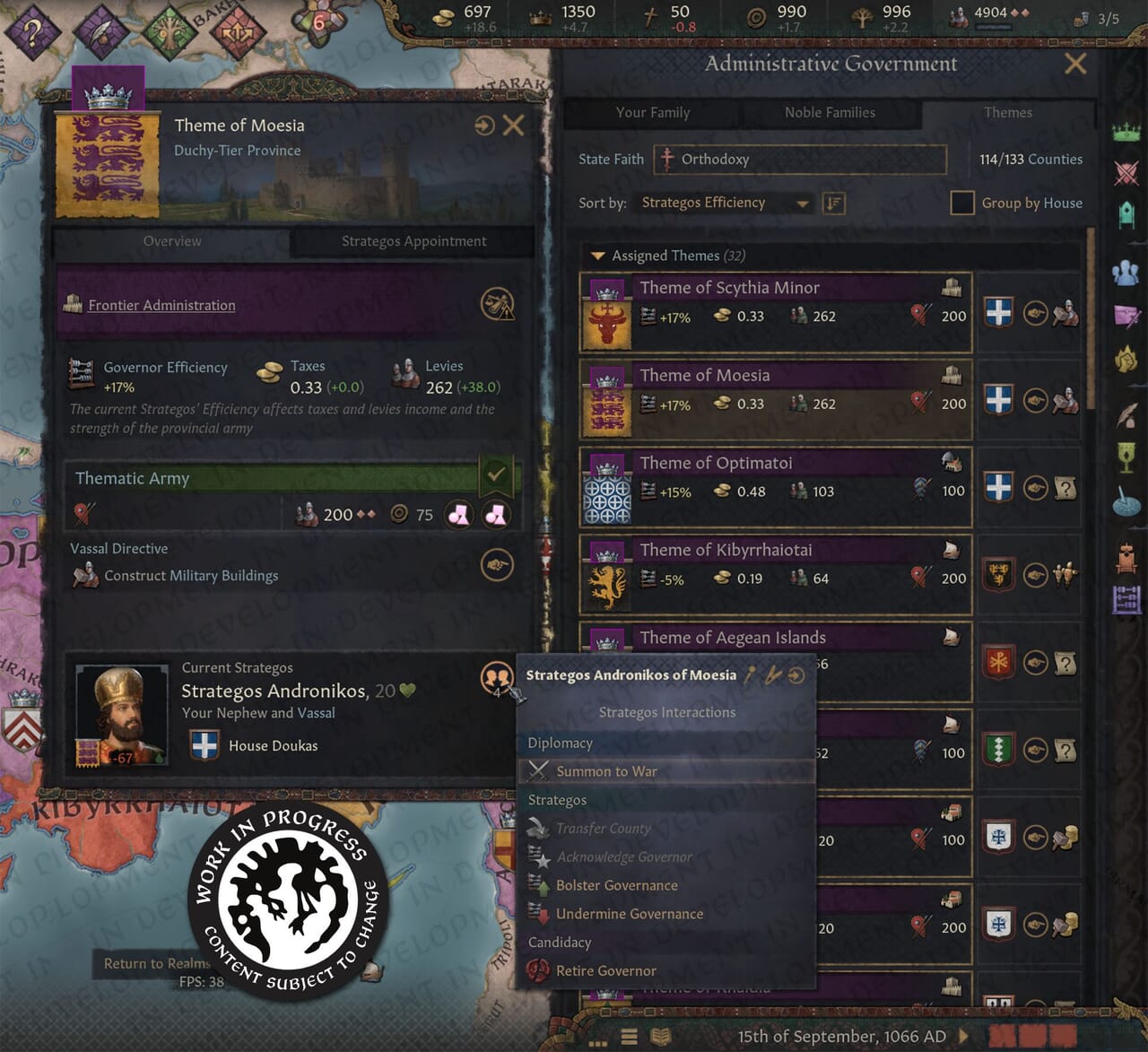The width and height of the screenshot is (1148, 1052).
Task: Click the pause game speed arrow
Action: pyautogui.click(x=964, y=1036)
